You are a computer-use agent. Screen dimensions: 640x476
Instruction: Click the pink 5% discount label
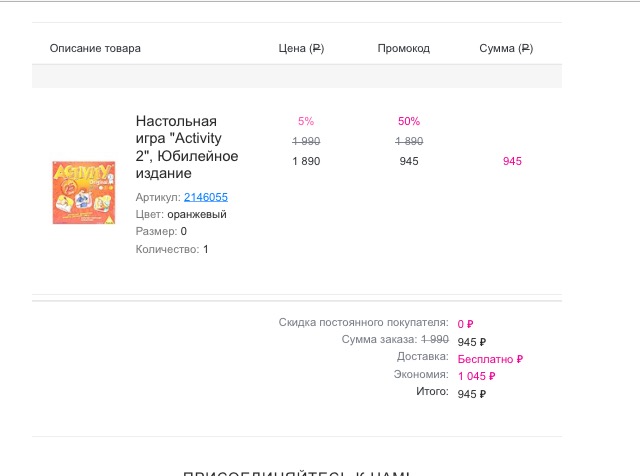coord(306,121)
